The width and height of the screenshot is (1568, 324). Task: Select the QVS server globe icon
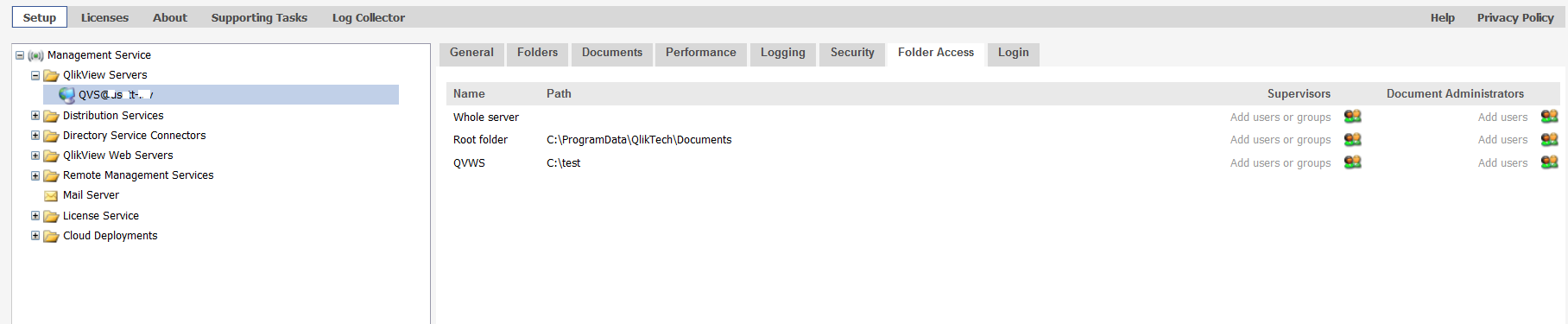66,95
